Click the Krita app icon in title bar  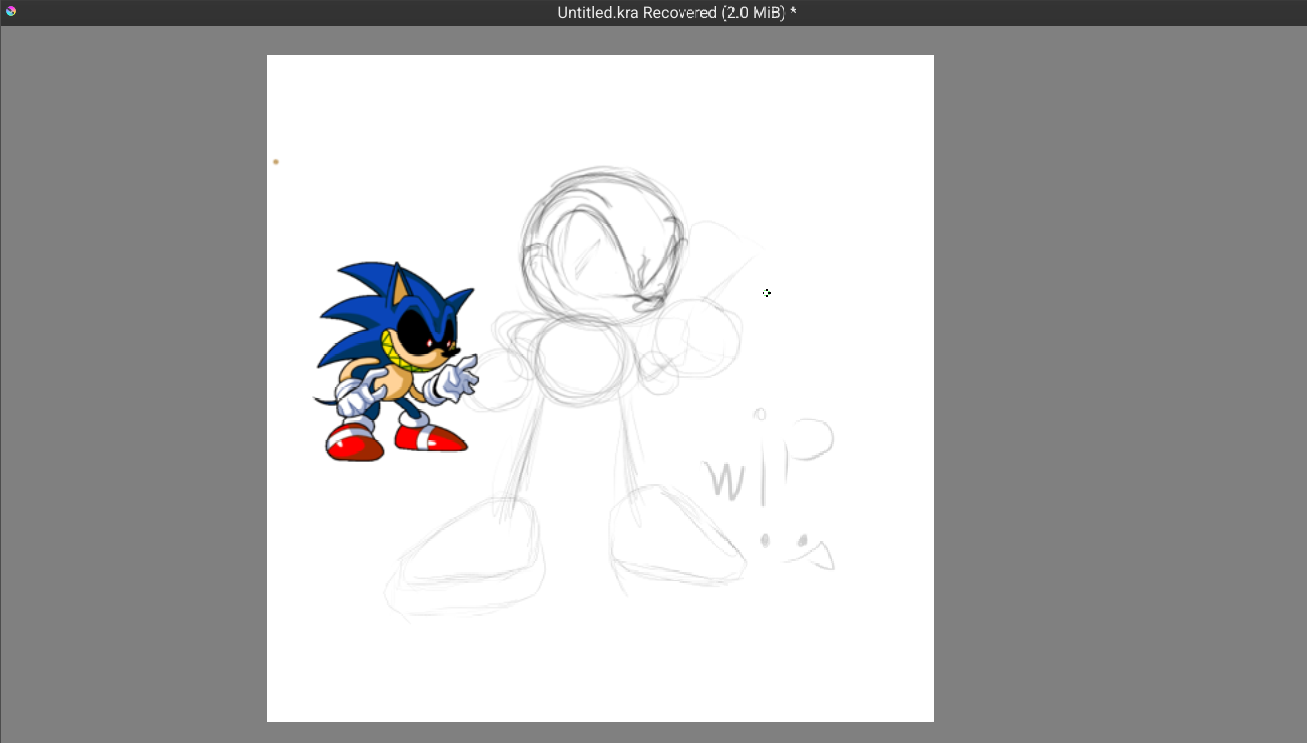click(x=11, y=11)
